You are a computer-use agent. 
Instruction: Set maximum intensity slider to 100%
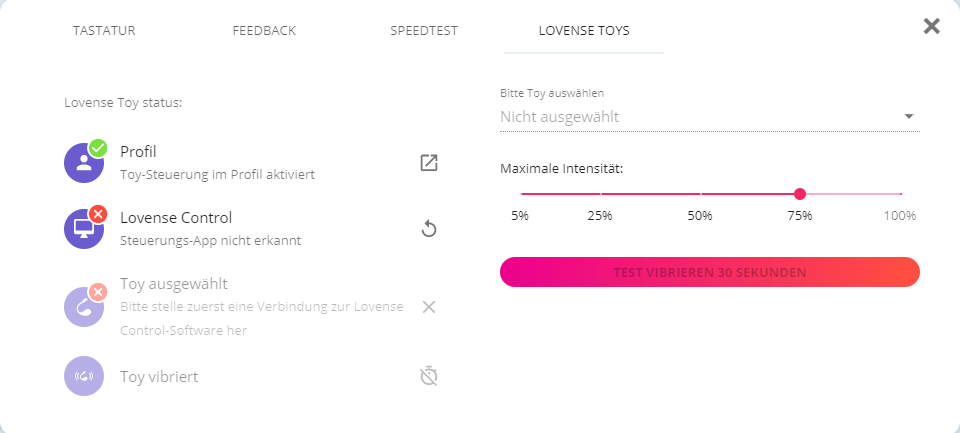(900, 194)
